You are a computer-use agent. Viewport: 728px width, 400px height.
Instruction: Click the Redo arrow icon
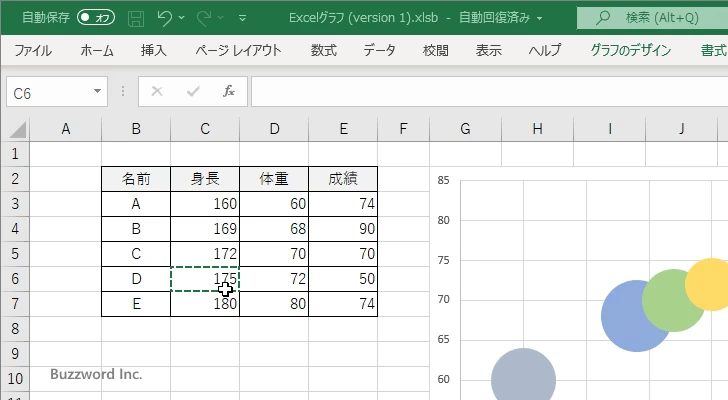[x=203, y=18]
